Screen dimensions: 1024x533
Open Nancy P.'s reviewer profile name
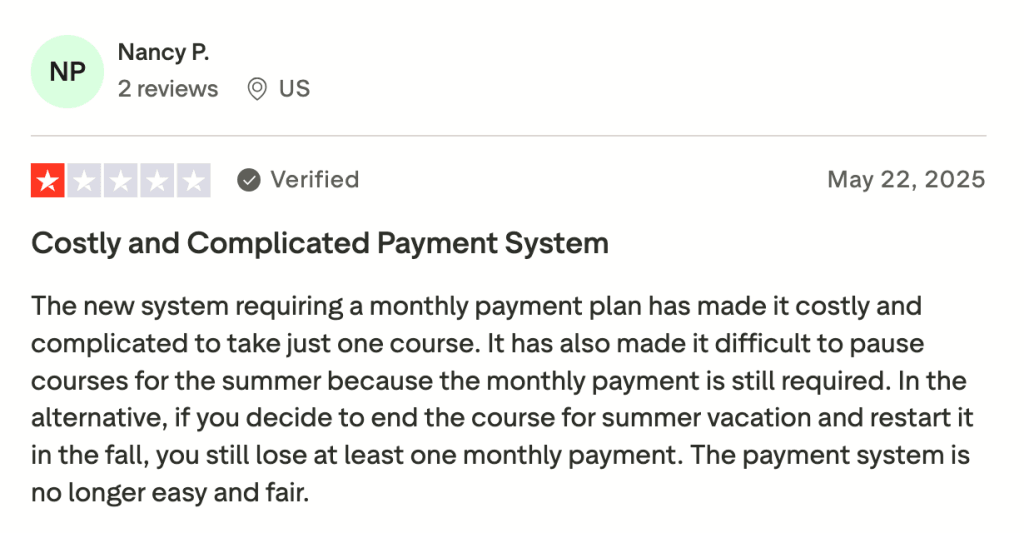[163, 52]
